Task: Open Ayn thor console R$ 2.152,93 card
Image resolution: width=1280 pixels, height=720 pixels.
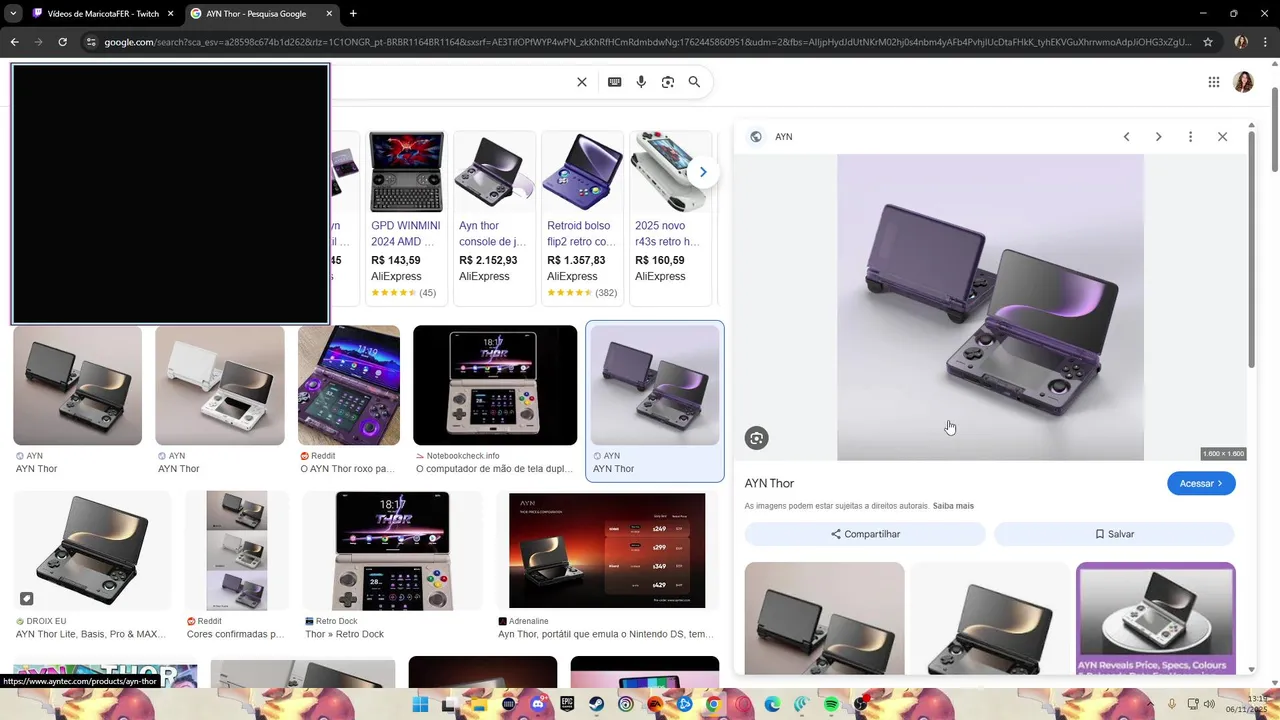Action: [494, 218]
